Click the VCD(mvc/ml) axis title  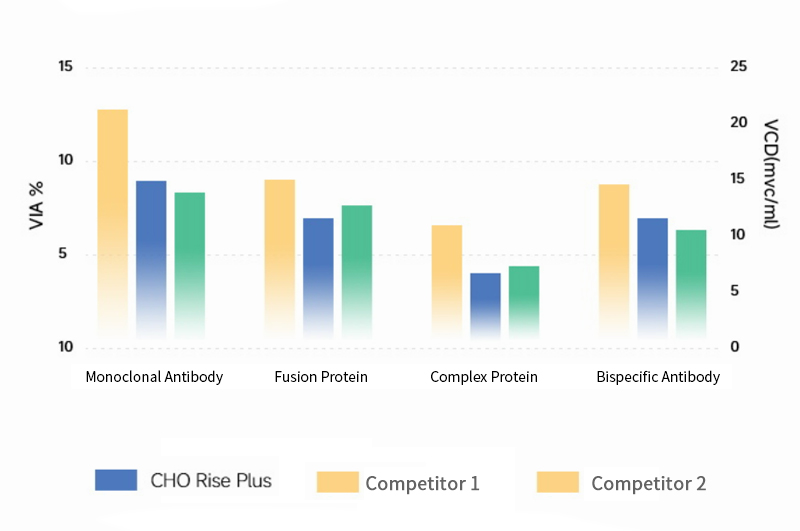pyautogui.click(x=770, y=174)
